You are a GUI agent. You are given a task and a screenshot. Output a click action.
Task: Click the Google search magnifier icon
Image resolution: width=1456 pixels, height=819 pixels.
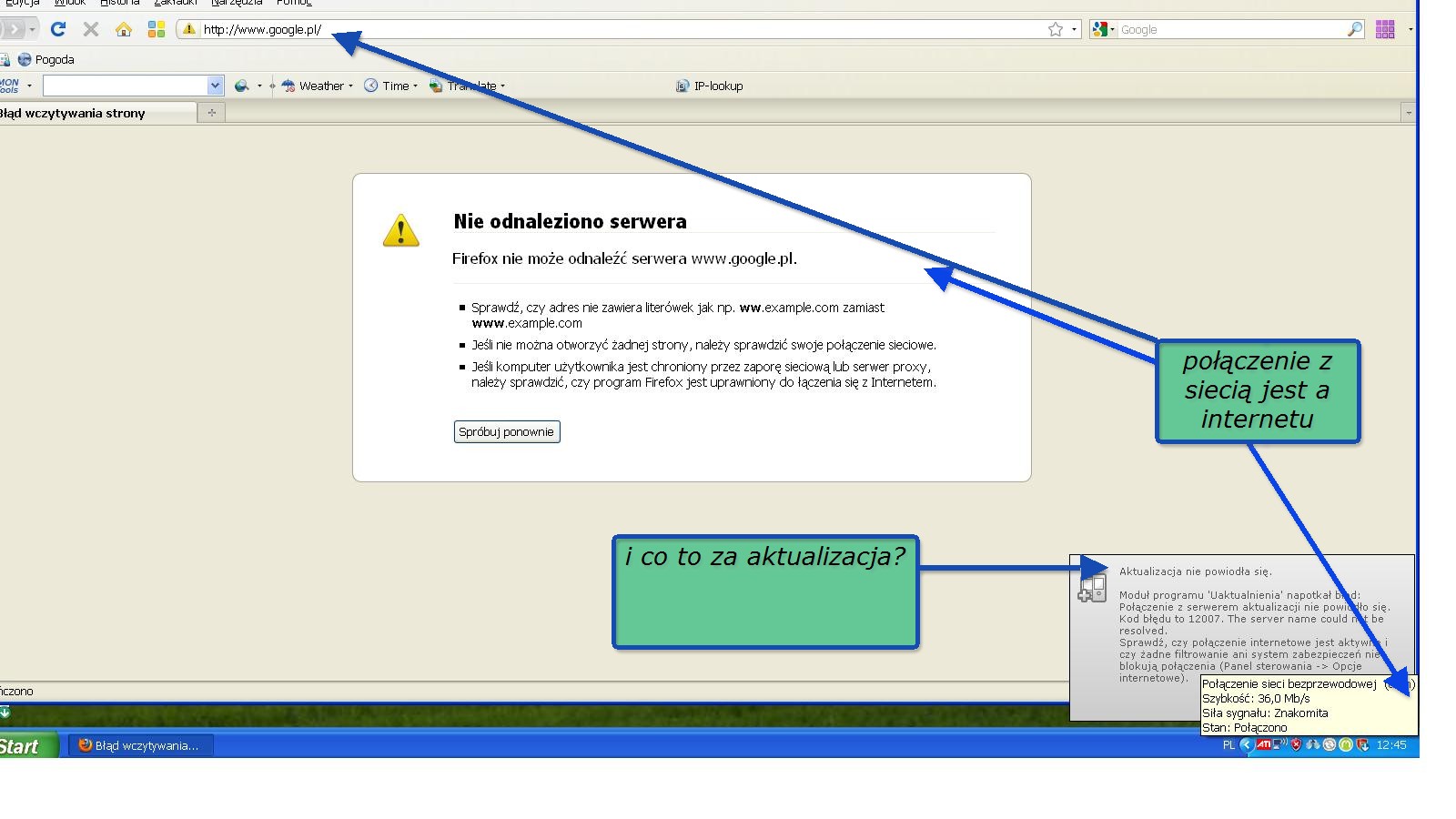[x=1354, y=28]
